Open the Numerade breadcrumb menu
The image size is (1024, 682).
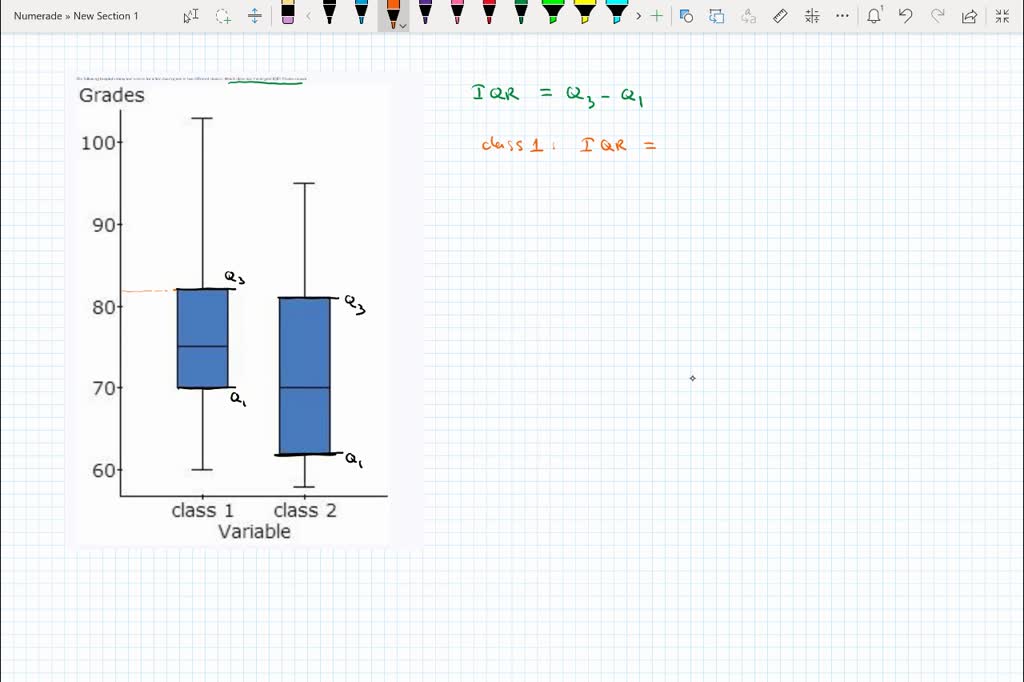38,15
